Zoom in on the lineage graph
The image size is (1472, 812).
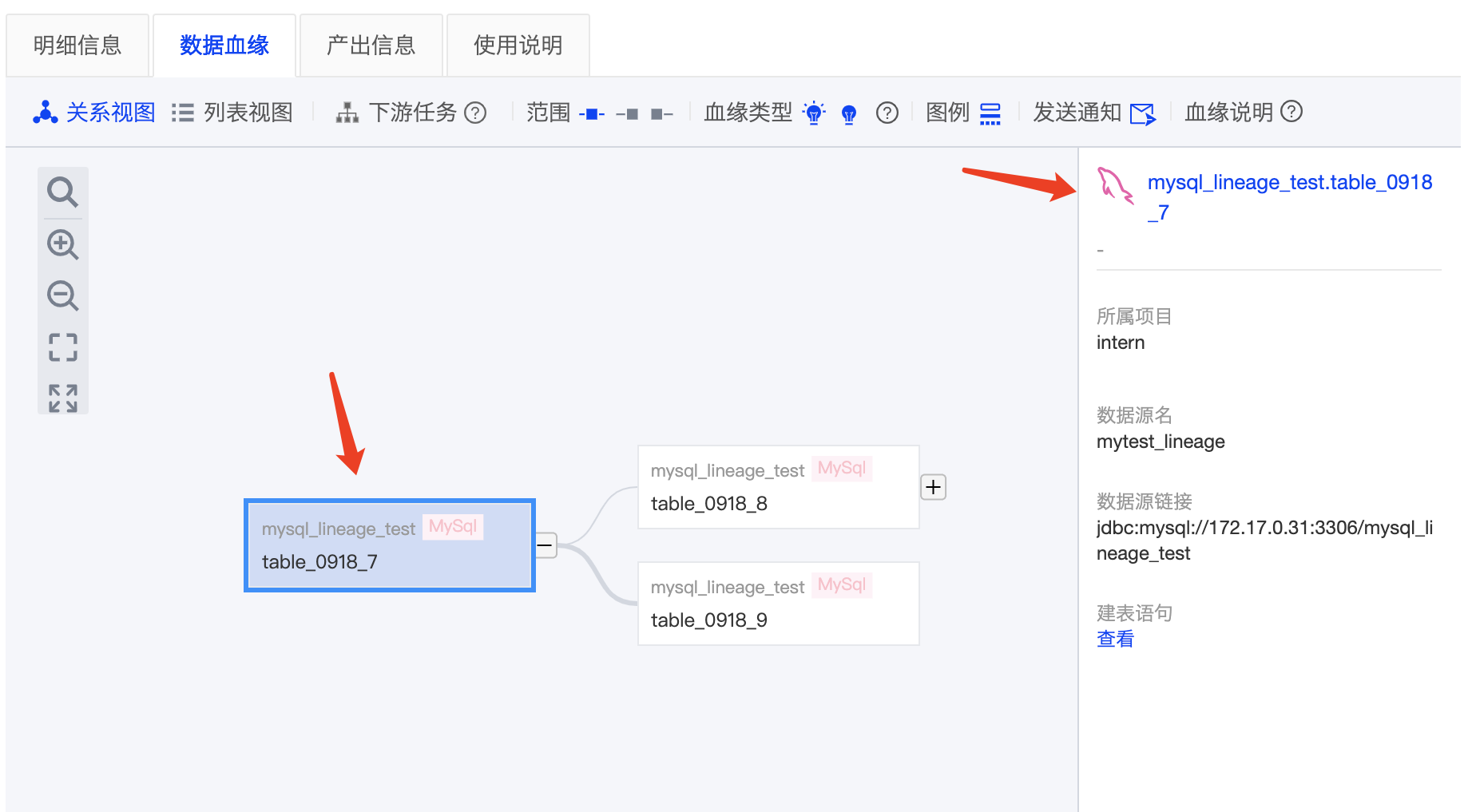coord(62,244)
